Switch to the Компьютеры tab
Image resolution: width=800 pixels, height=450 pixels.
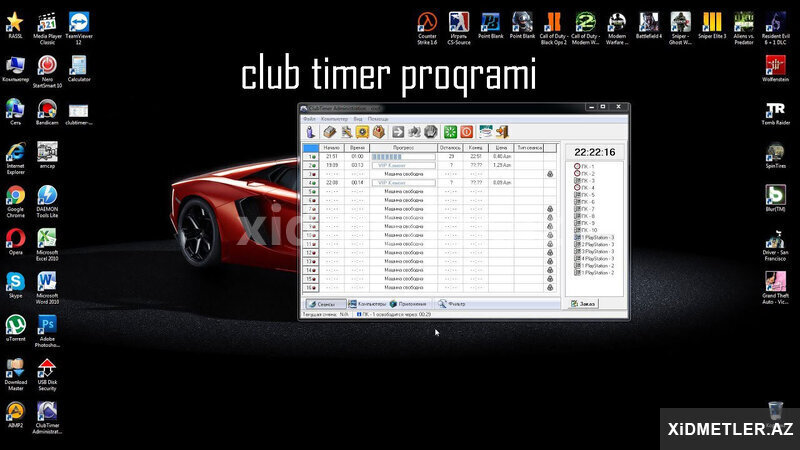[367, 304]
